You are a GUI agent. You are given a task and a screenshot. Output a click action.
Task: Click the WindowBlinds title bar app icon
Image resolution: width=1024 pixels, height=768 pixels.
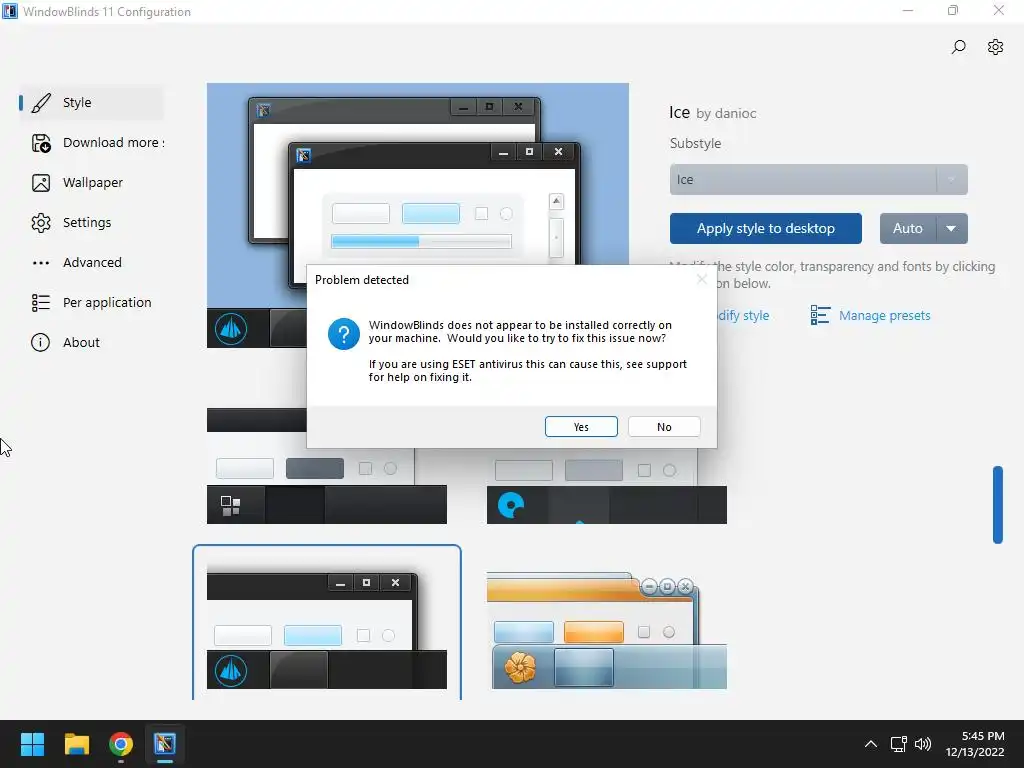click(x=9, y=11)
